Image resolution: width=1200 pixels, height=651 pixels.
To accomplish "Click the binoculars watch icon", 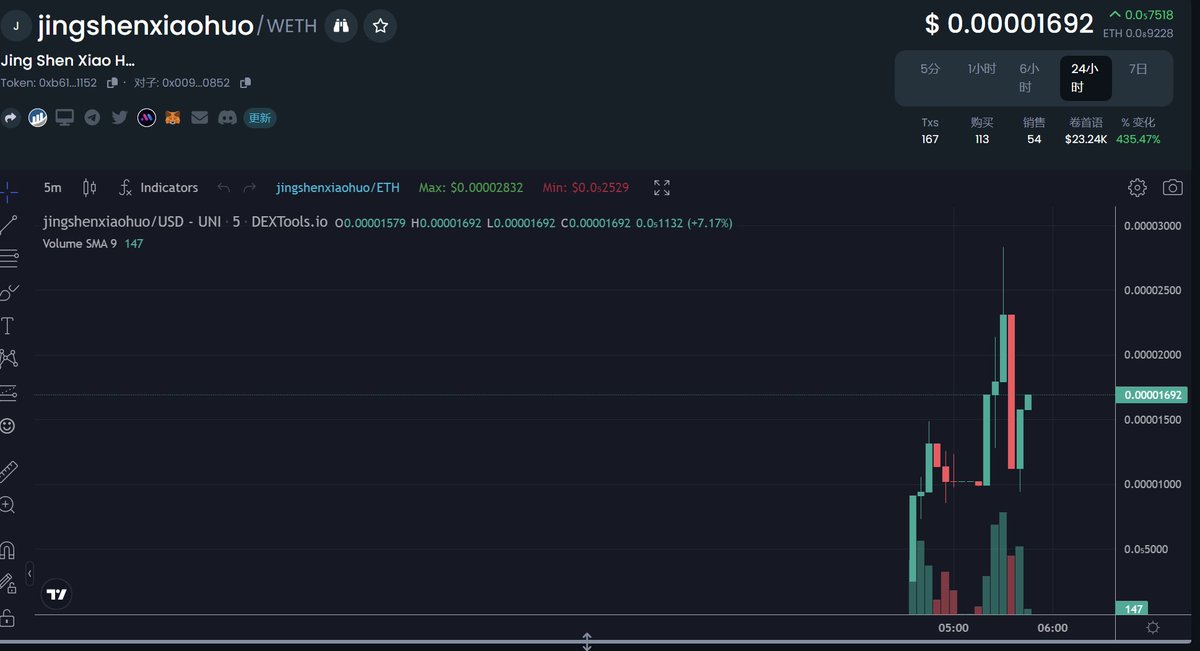I will (342, 26).
